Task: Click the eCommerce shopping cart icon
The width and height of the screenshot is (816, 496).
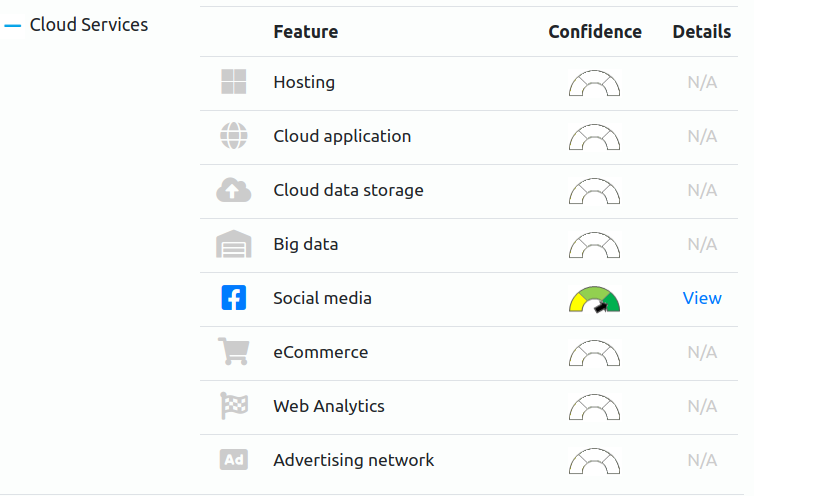Action: coord(234,351)
